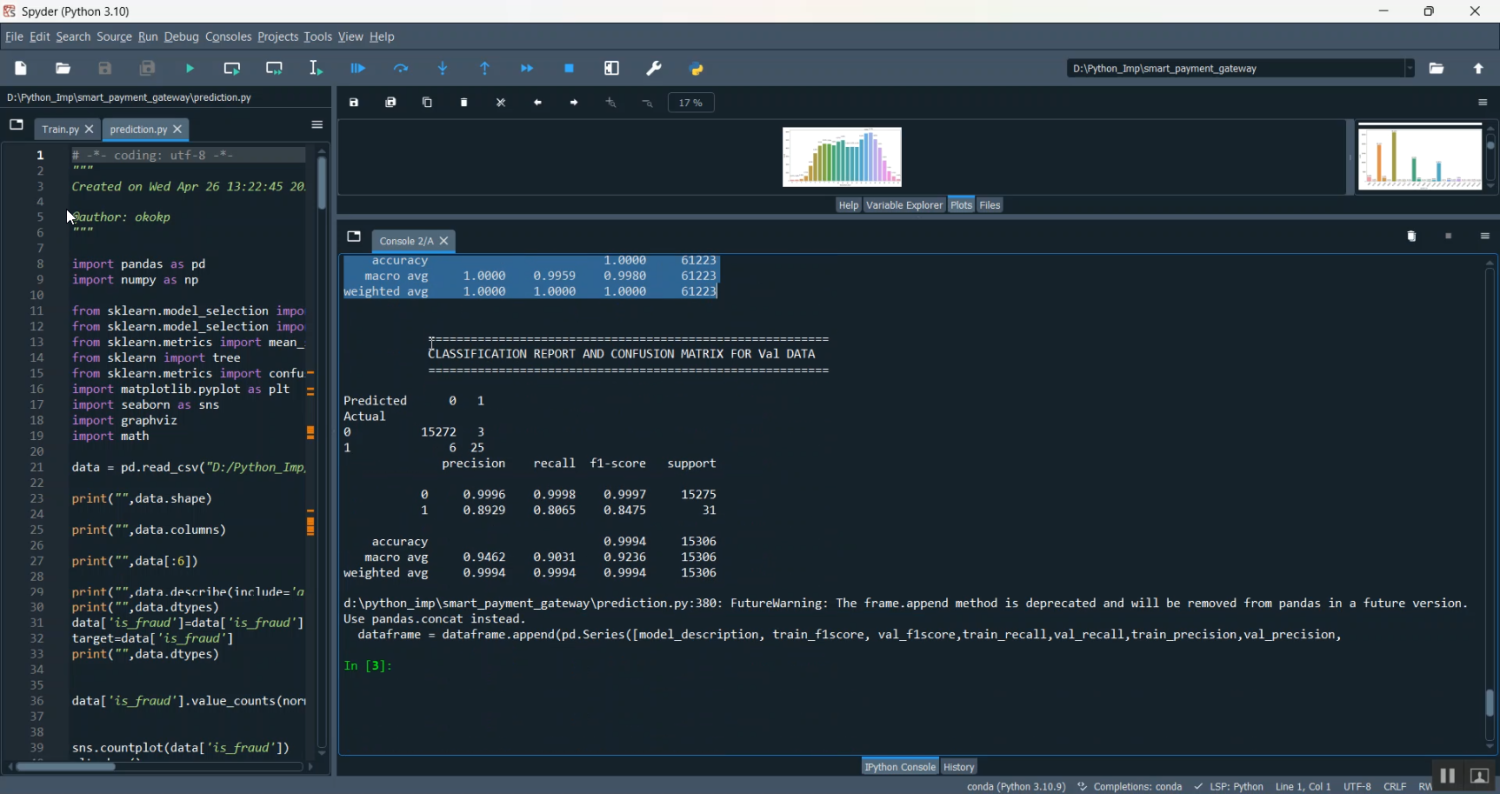
Task: Switch to the Train.py editor tab
Action: click(x=60, y=129)
